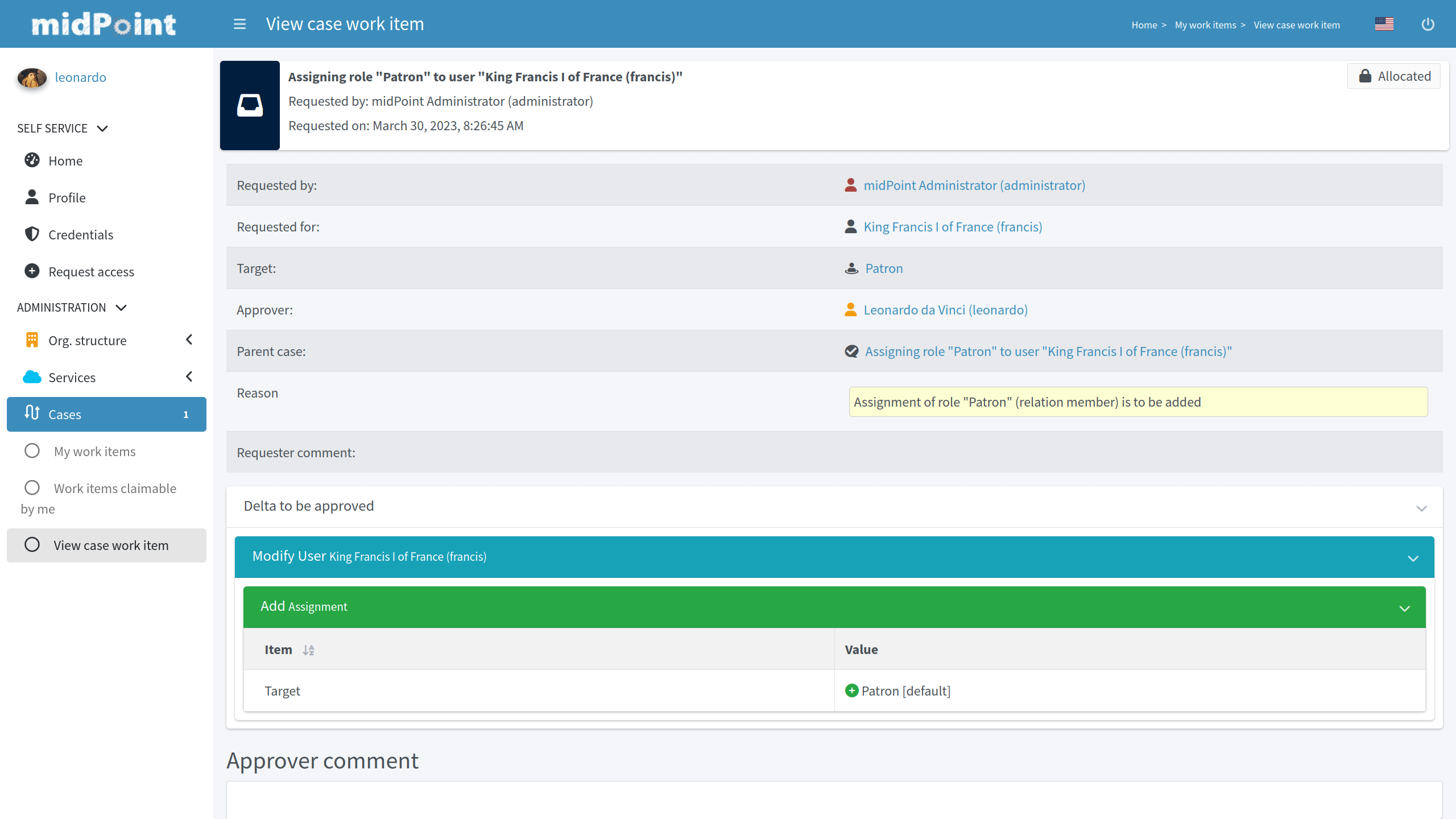Open the King Francis I of France link
The width and height of the screenshot is (1456, 819).
953,227
